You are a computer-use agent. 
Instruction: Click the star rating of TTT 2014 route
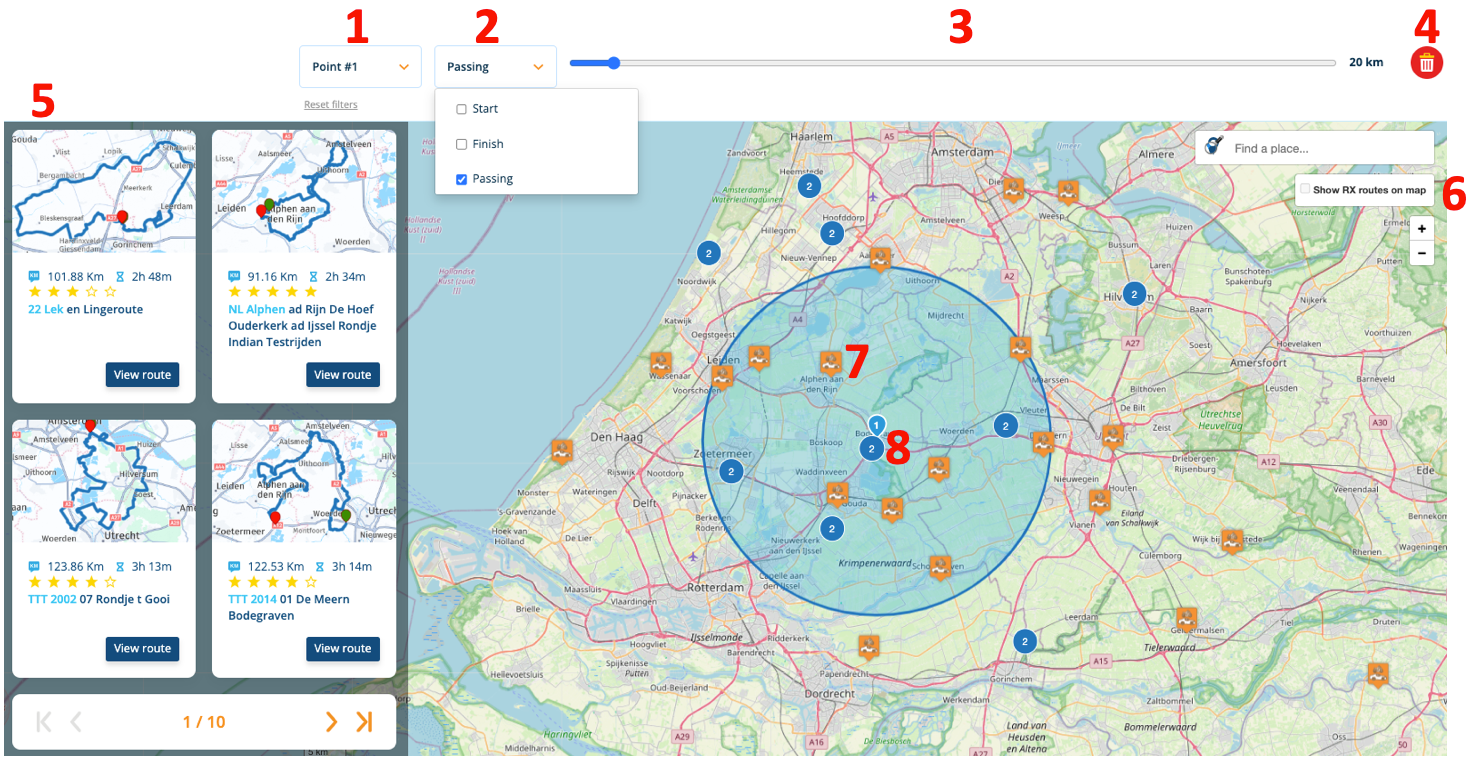pos(273,582)
